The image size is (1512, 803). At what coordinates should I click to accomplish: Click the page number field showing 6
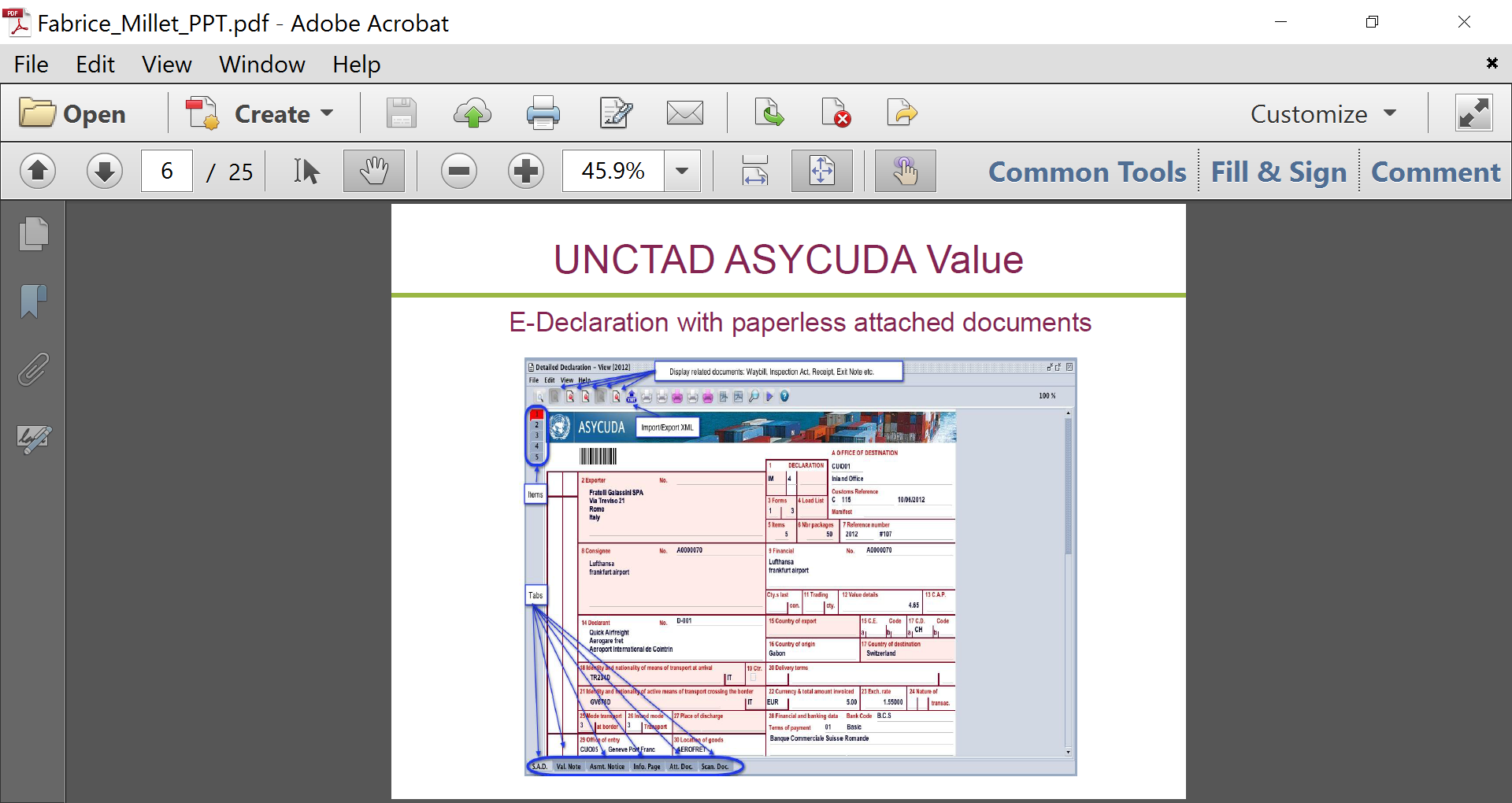[167, 171]
